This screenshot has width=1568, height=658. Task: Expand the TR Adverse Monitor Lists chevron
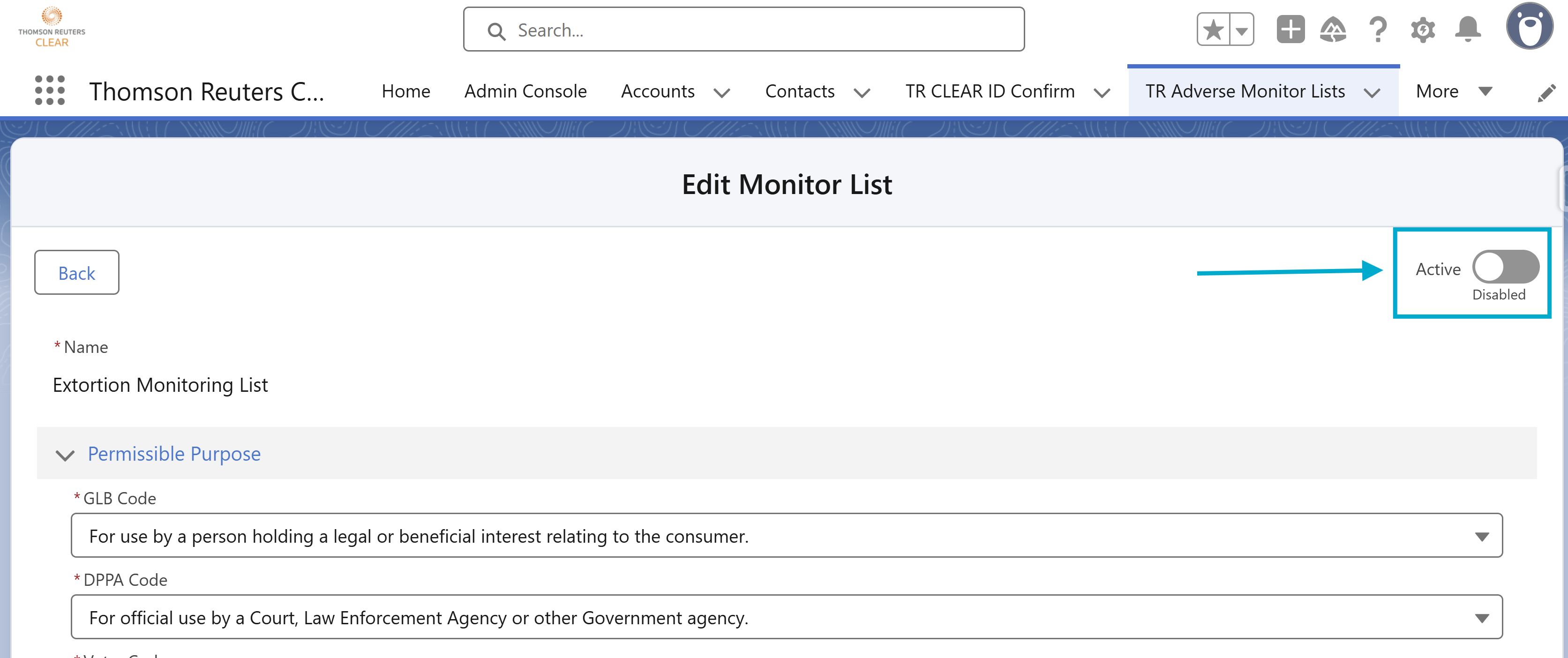pyautogui.click(x=1372, y=92)
